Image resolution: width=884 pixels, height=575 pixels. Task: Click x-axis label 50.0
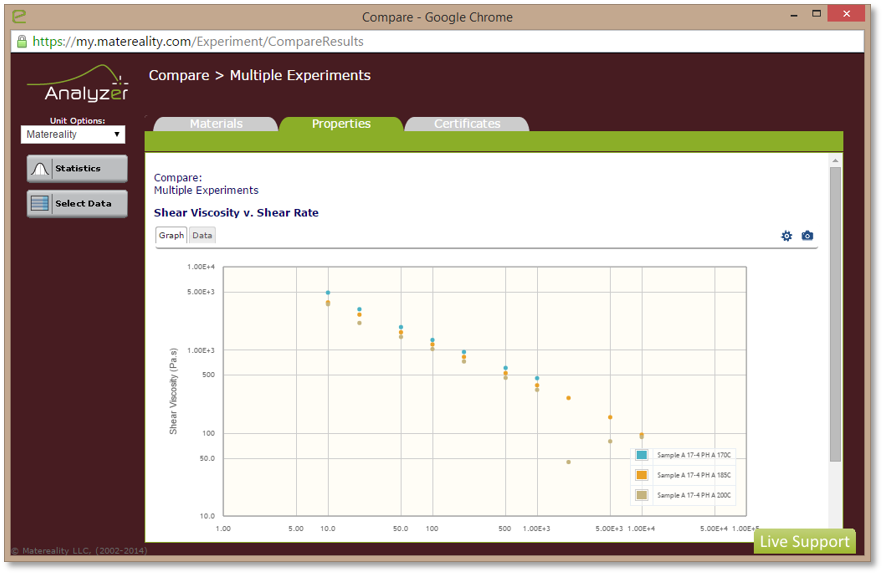[x=400, y=529]
